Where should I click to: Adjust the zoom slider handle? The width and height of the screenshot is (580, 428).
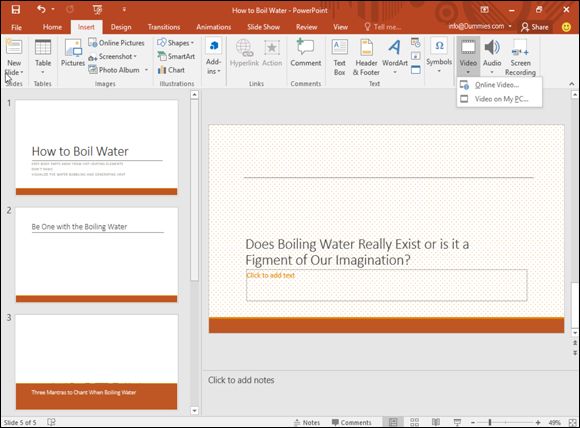[490, 422]
